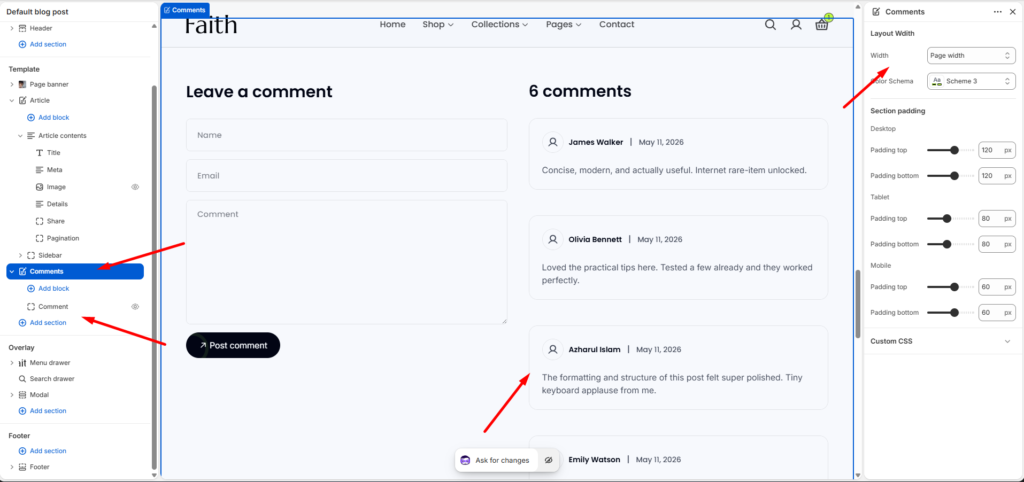Screen dimensions: 1024x482
Task: Click the Details block icon
Action: tap(39, 204)
